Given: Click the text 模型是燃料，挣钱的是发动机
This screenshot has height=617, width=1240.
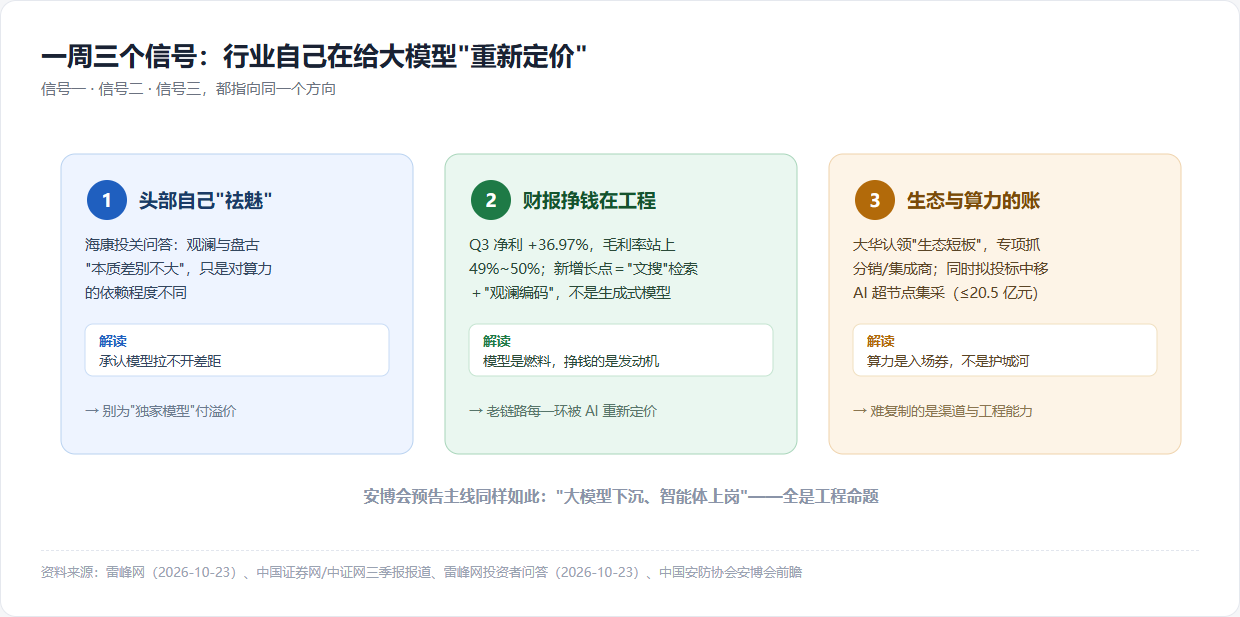Looking at the screenshot, I should pos(571,360).
